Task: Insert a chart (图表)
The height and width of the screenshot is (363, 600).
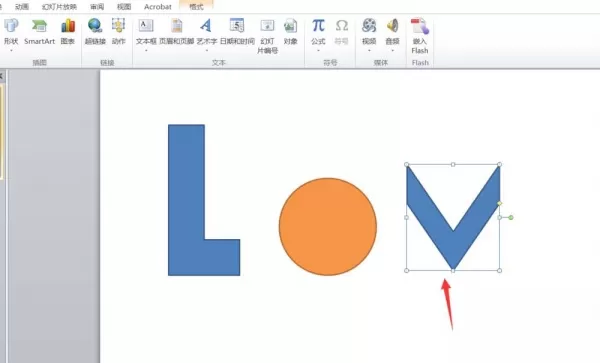Action: 68,32
